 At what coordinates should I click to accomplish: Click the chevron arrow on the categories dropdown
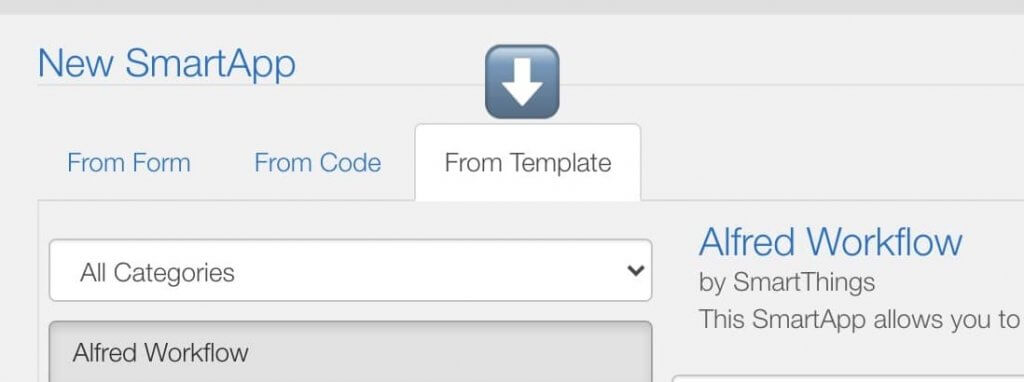point(635,270)
